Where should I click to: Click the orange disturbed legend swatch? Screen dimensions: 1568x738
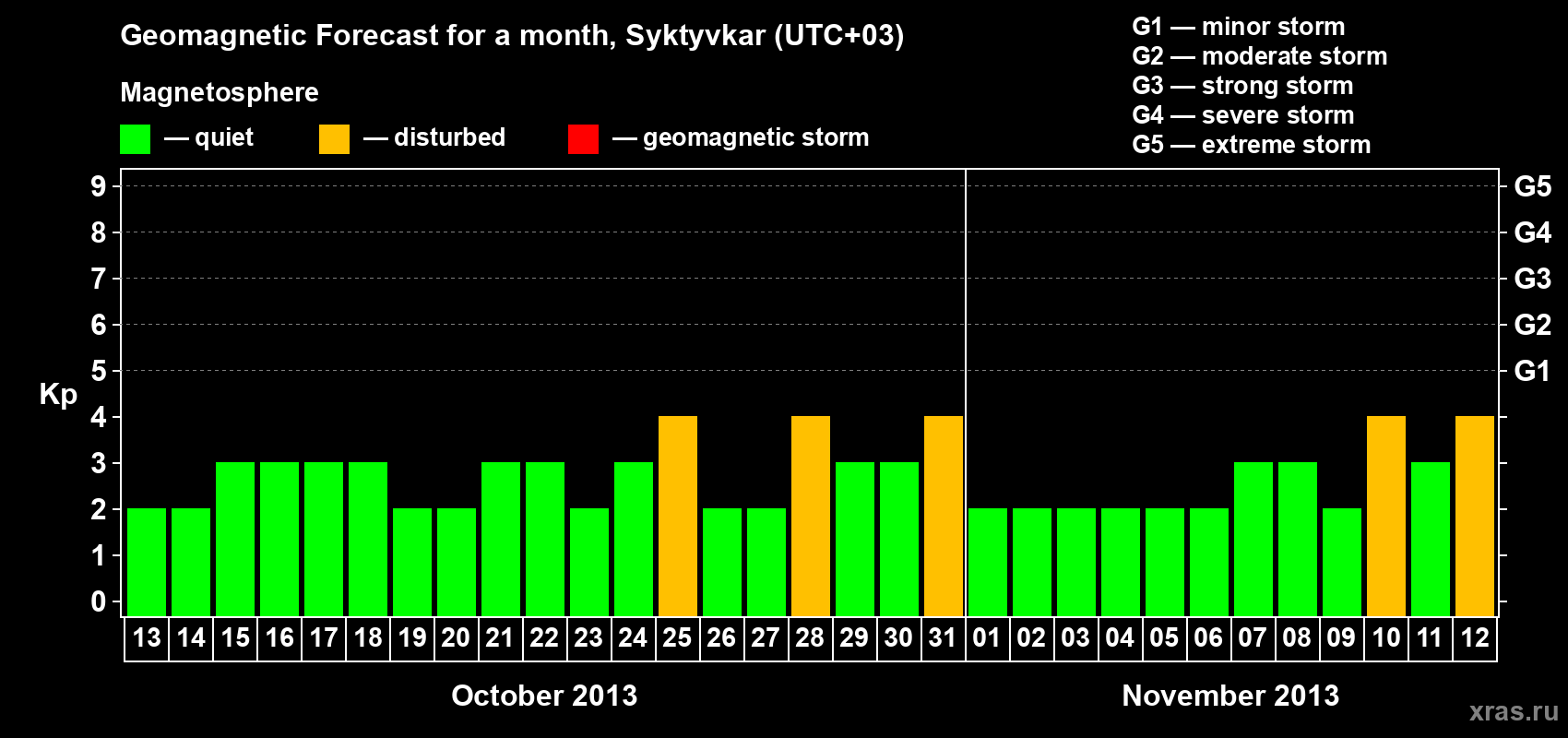click(334, 139)
